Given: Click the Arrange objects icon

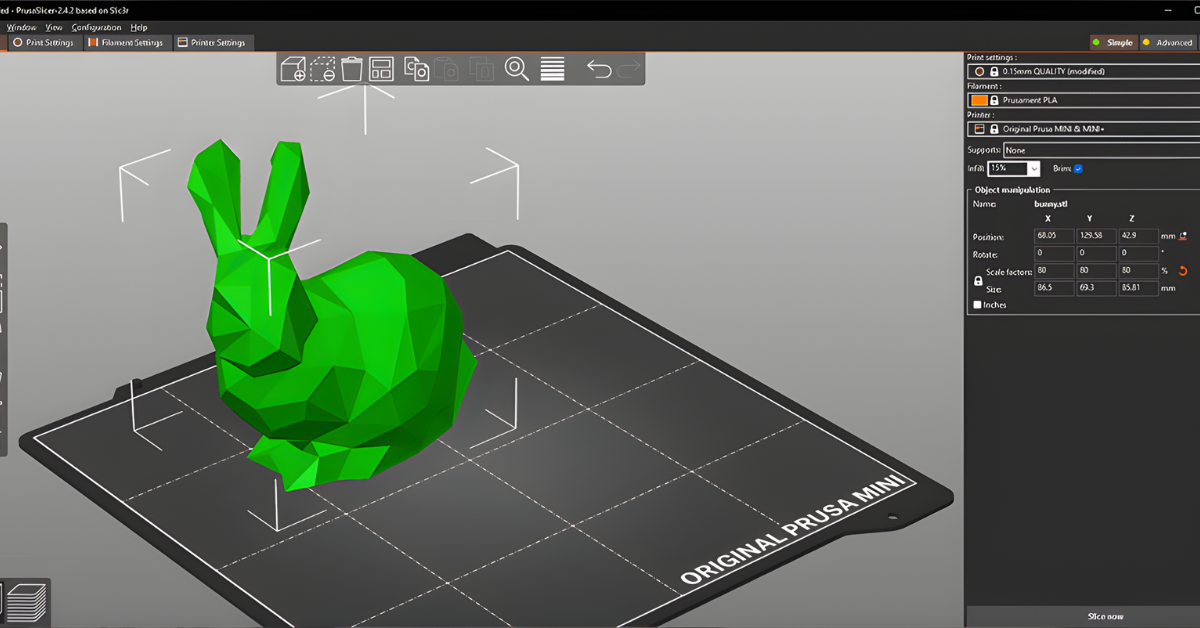Looking at the screenshot, I should click(385, 69).
